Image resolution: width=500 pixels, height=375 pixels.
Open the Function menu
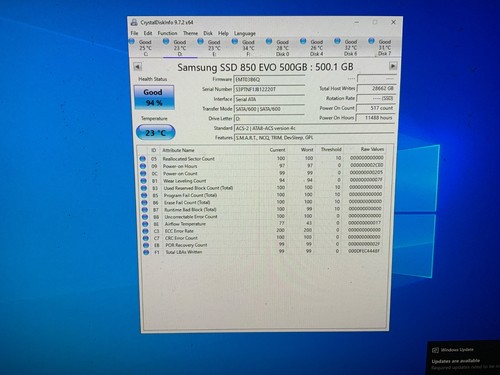click(167, 33)
